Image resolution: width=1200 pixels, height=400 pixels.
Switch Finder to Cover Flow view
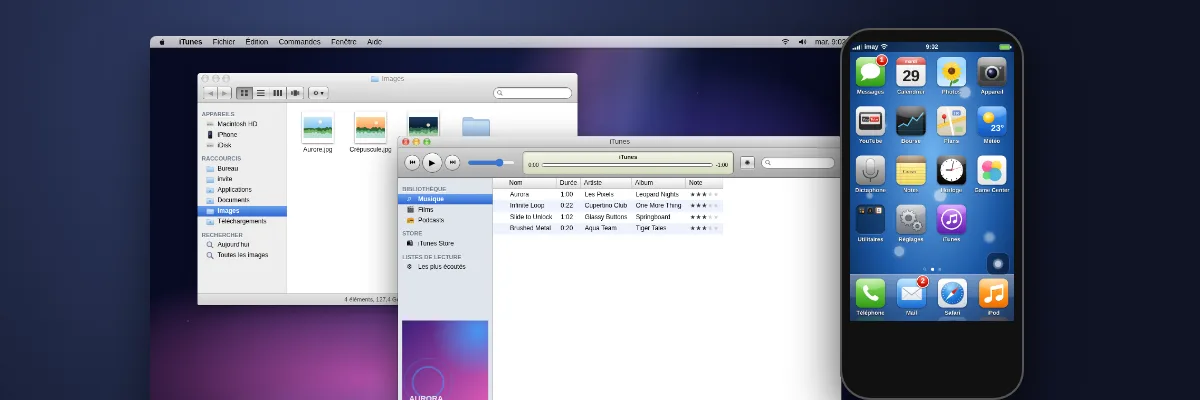click(x=295, y=93)
